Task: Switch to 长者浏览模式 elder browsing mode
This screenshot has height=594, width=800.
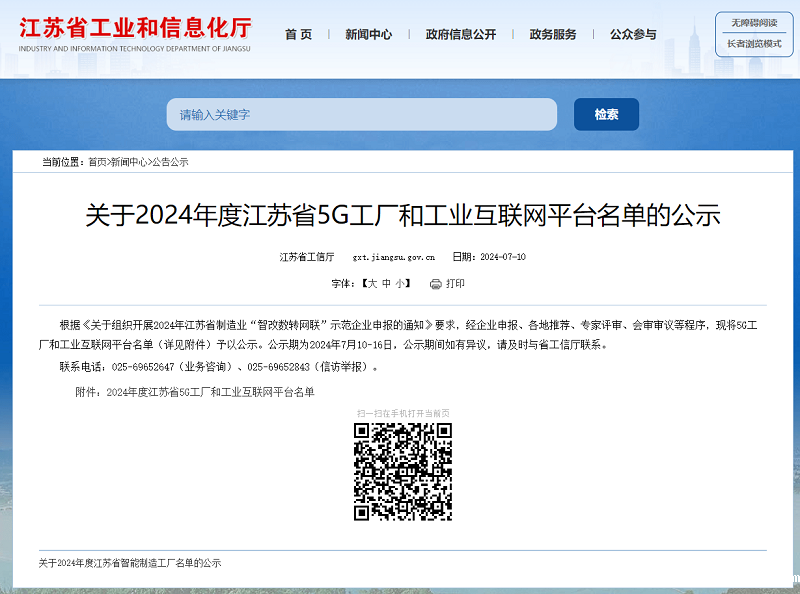Action: pos(753,44)
